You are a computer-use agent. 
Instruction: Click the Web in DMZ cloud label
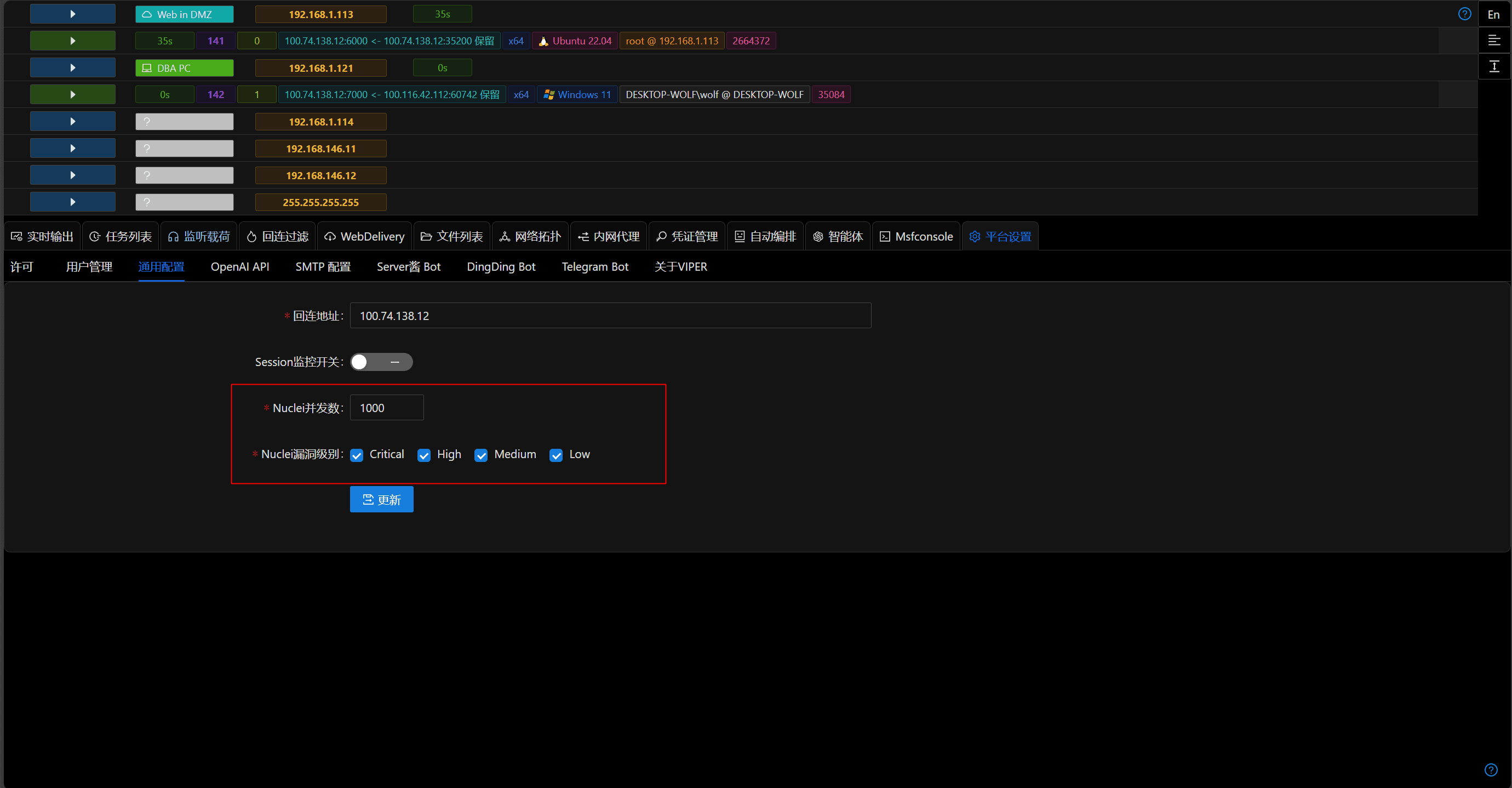tap(184, 14)
